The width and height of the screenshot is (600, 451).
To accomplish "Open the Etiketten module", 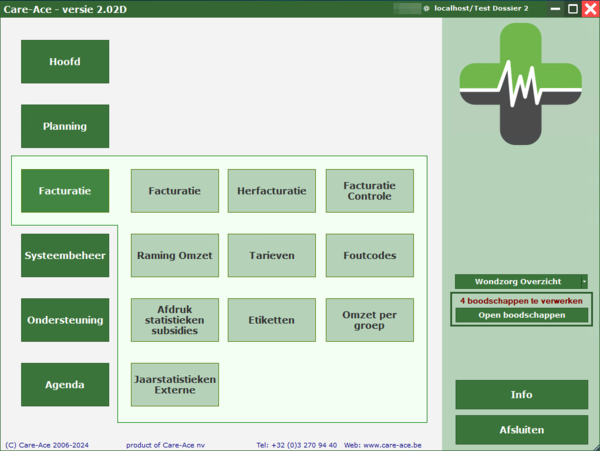I will tap(272, 320).
